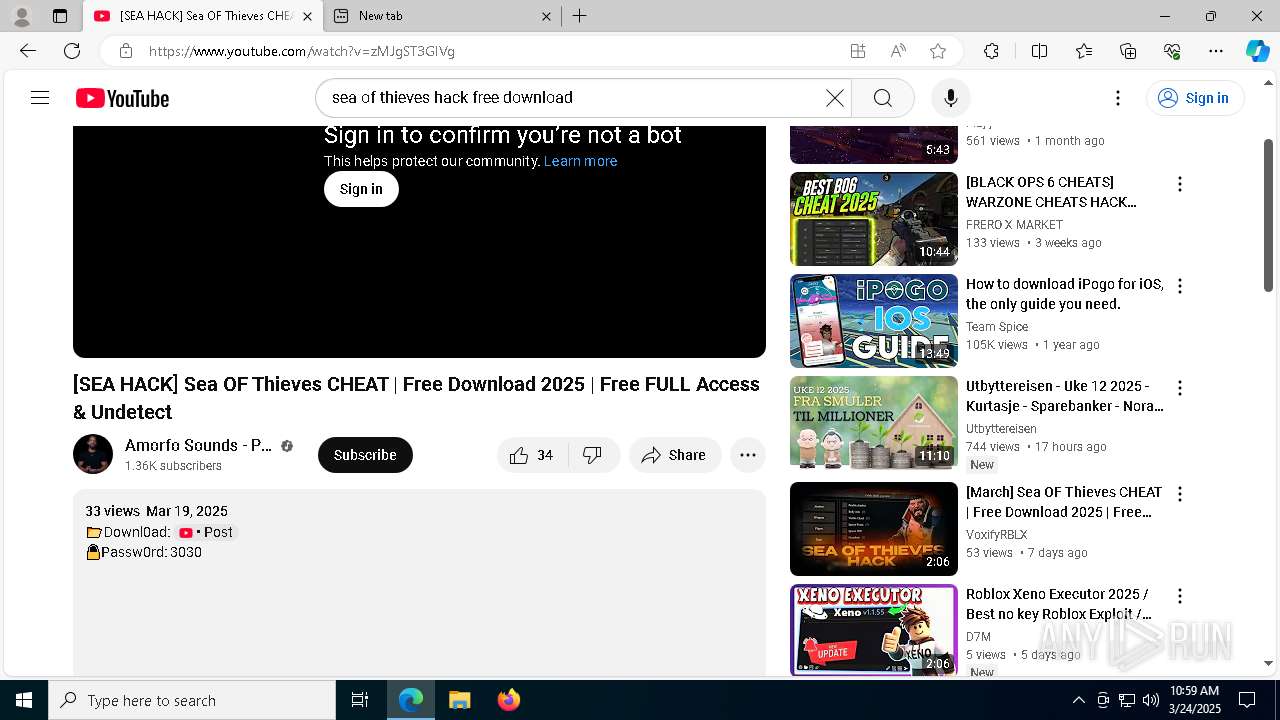Open the Learn more link in player
This screenshot has width=1280, height=720.
(581, 161)
